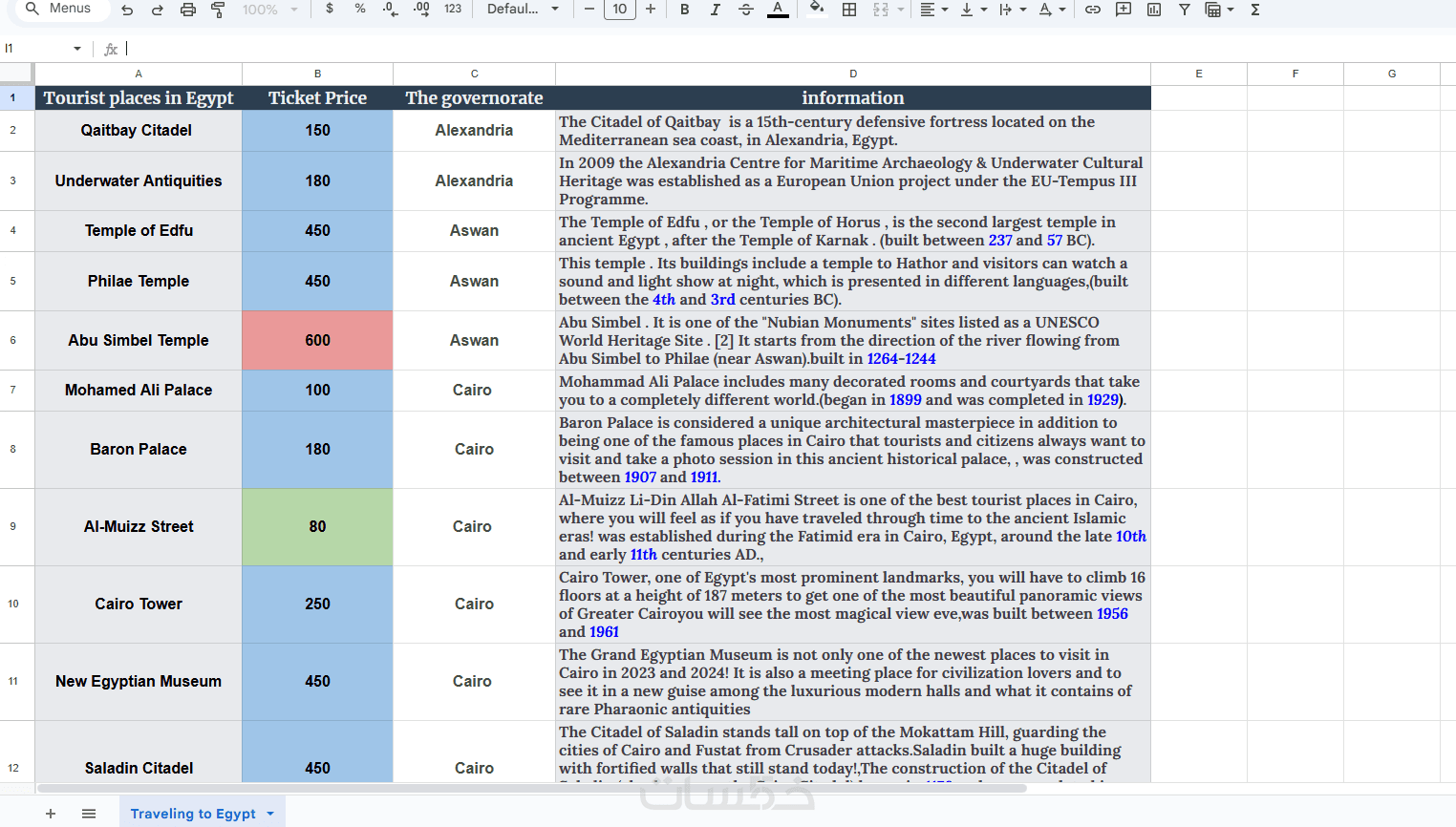
Task: Select the Qaitbay Citadel cell
Action: [x=139, y=130]
